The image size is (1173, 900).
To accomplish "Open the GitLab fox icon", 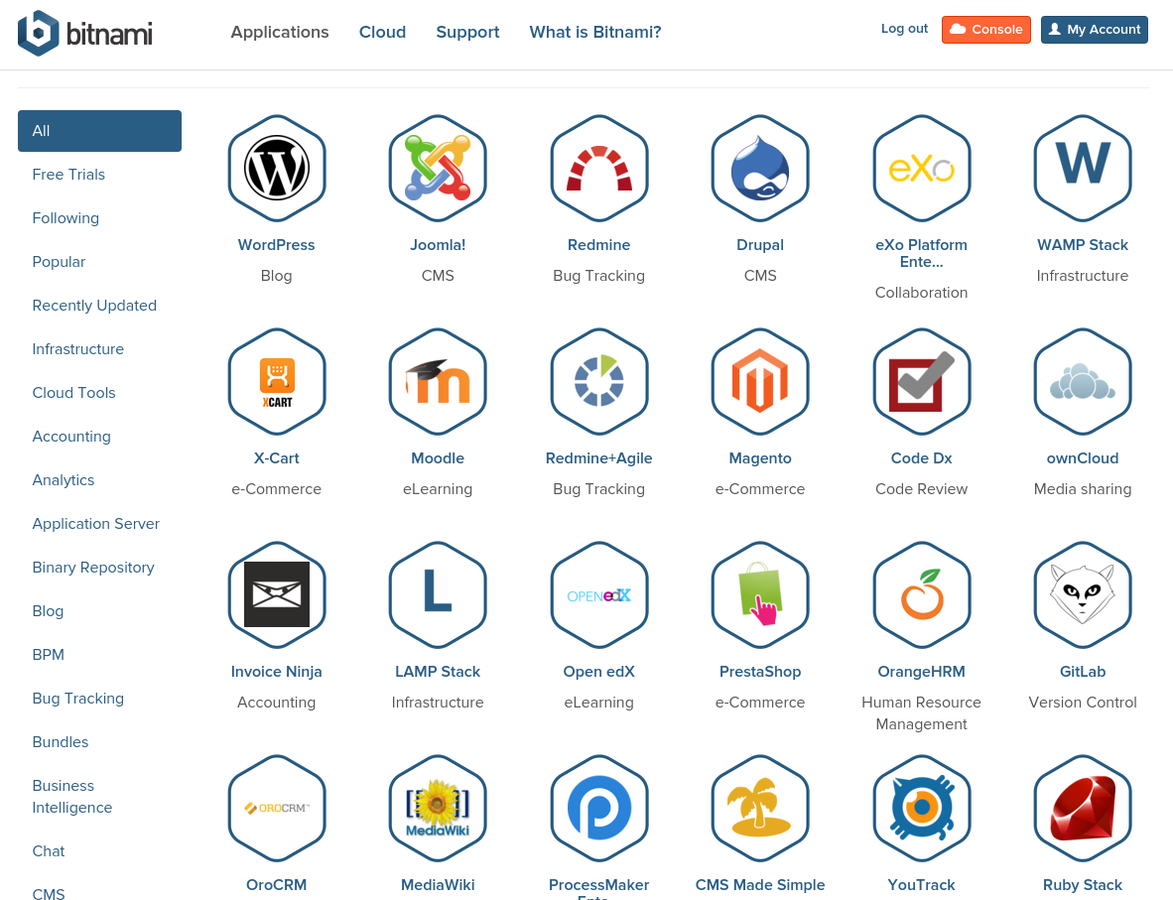I will pos(1082,595).
